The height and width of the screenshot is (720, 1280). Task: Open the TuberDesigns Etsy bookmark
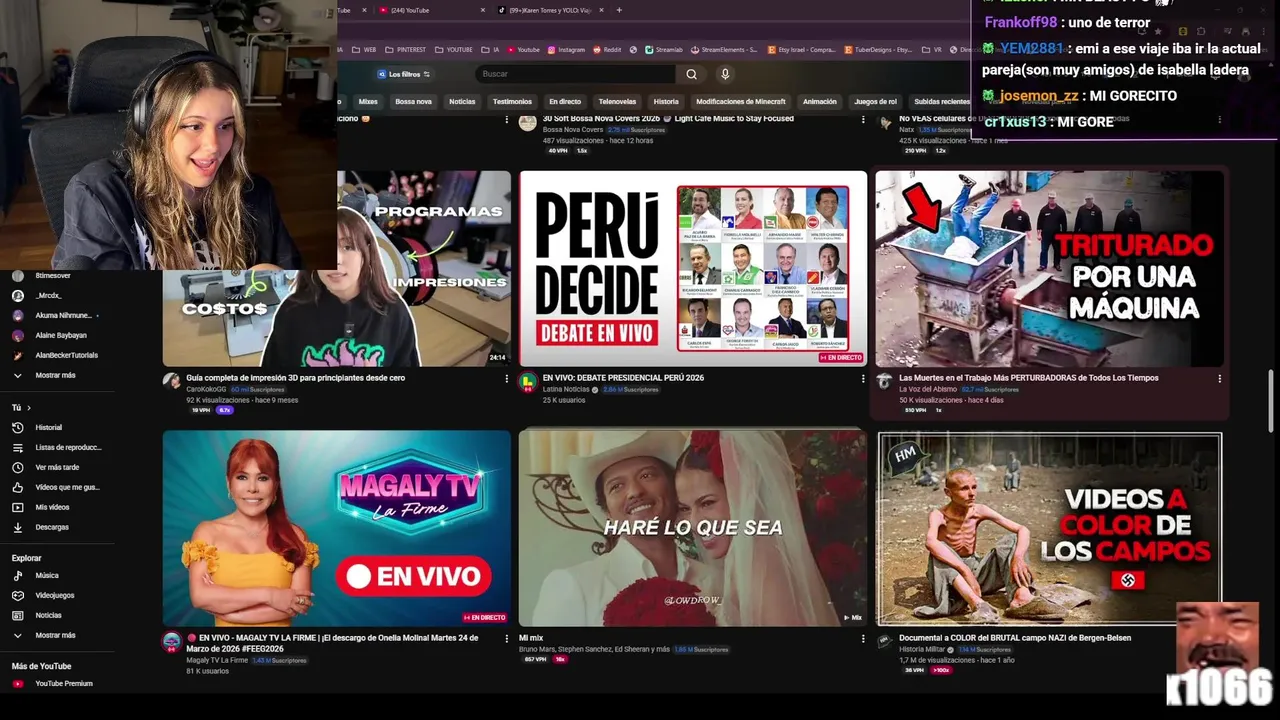coord(878,49)
